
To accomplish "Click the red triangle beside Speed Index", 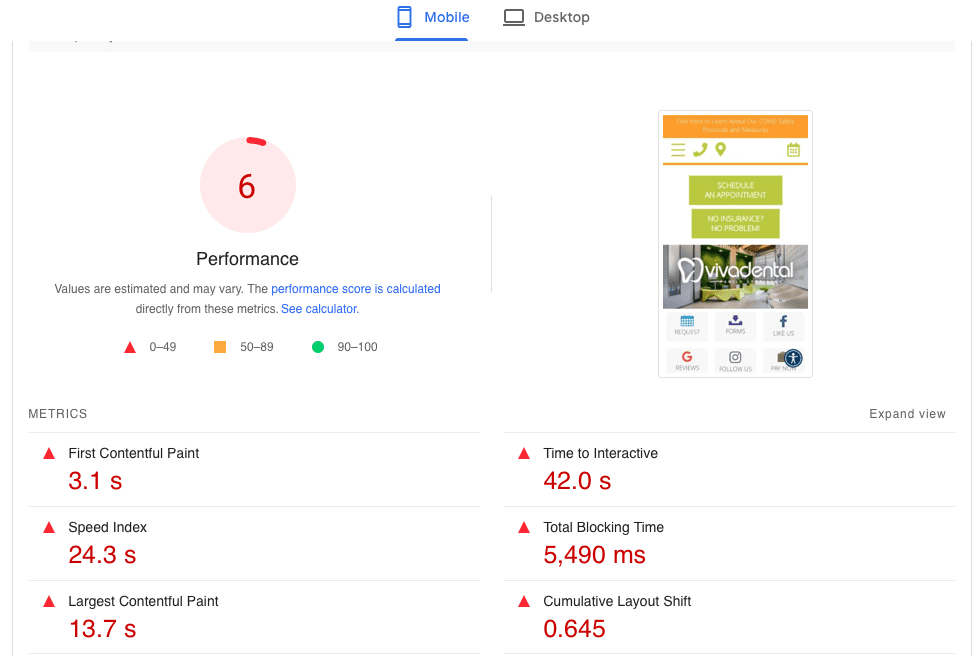I will coord(49,528).
